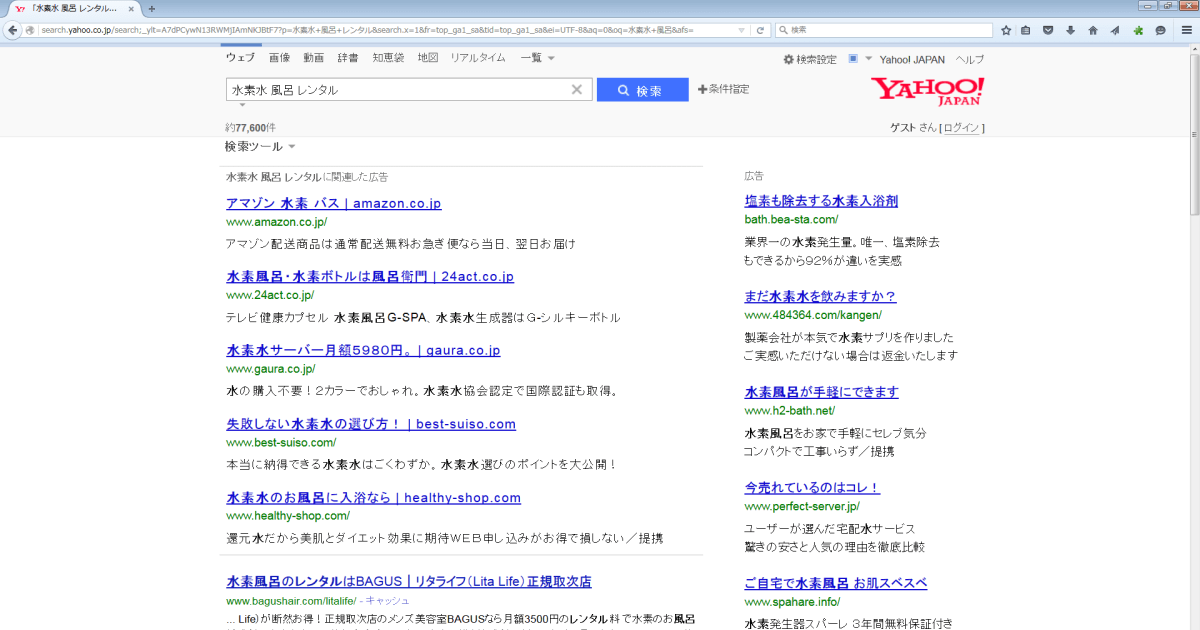Click the address bar URL field
The height and width of the screenshot is (630, 1200).
pos(390,30)
